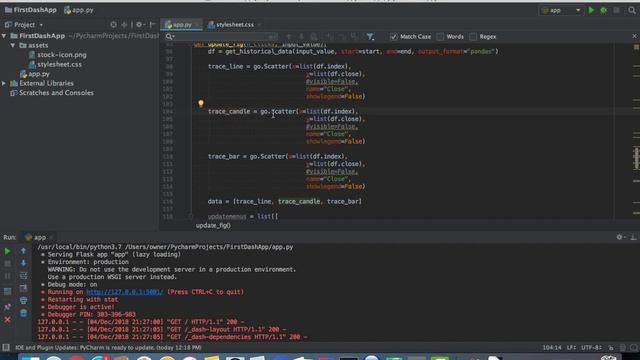Click the IDE and Plugin Updates status message
This screenshot has height=360, width=640.
pyautogui.click(x=108, y=348)
